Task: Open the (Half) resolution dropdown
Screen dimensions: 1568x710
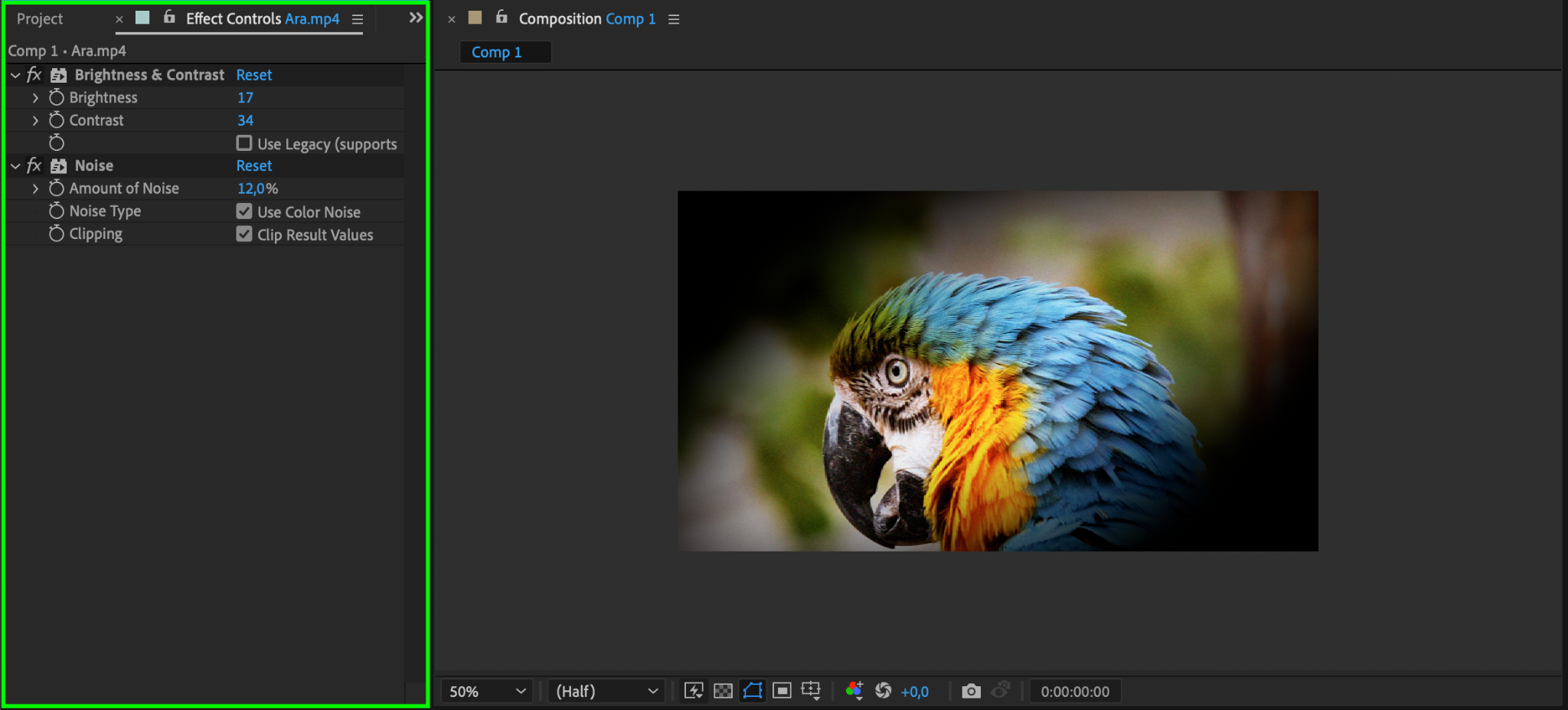Action: 606,692
